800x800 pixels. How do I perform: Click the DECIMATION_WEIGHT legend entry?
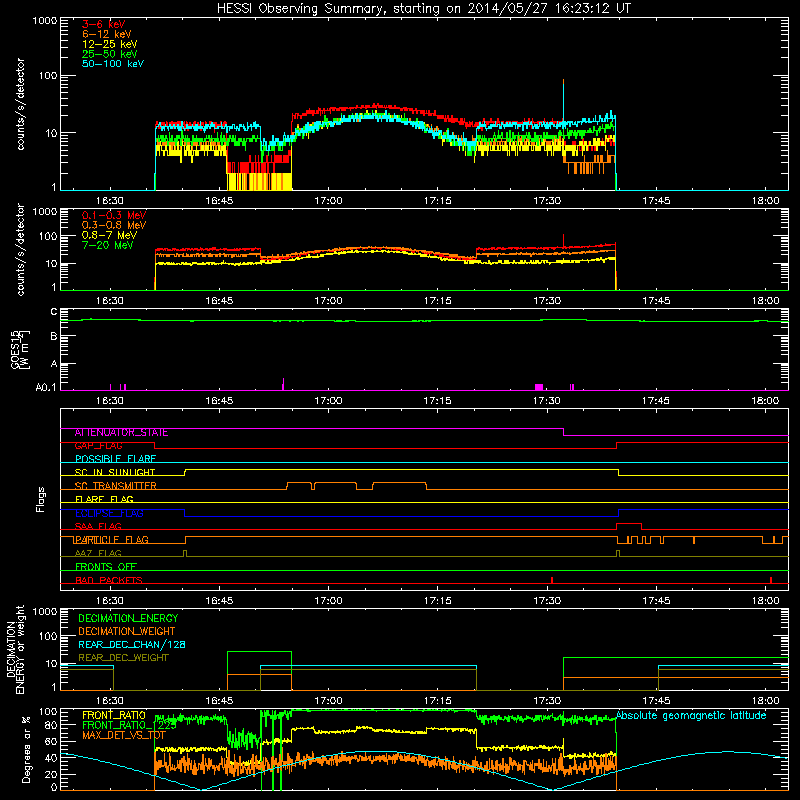coord(127,632)
